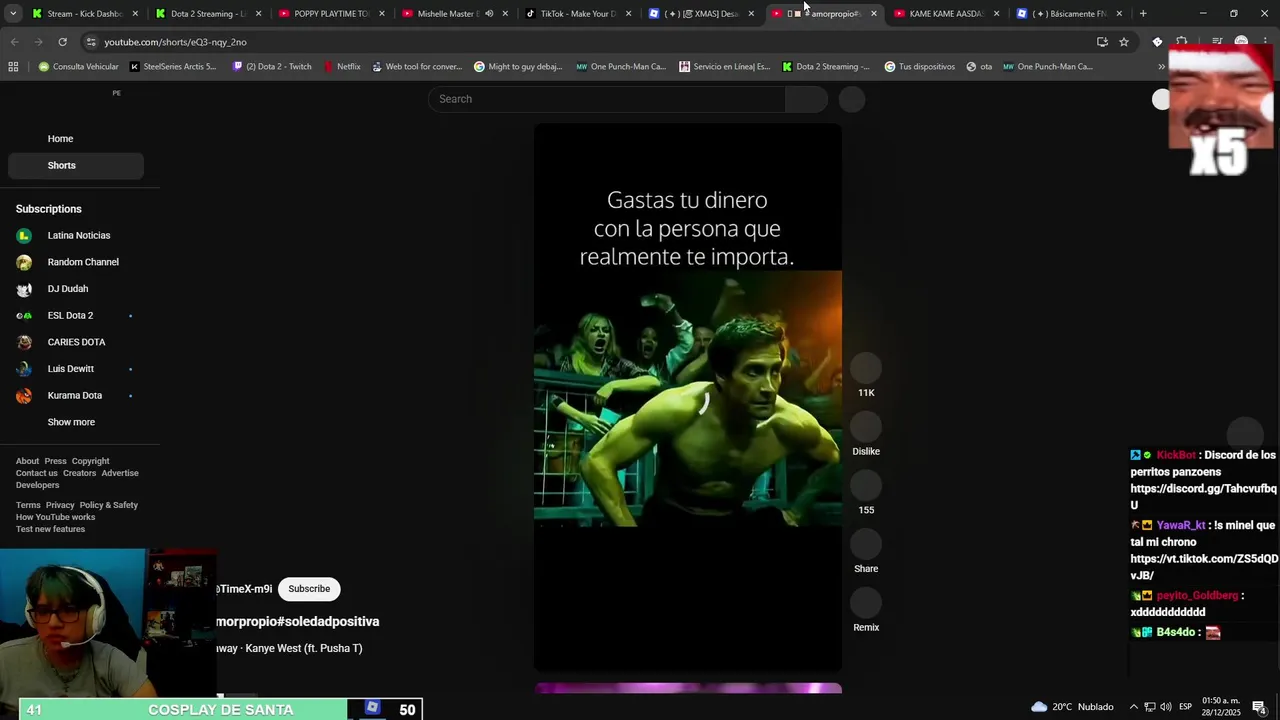Open Random Channel subscription
The height and width of the screenshot is (720, 1280).
[76, 262]
